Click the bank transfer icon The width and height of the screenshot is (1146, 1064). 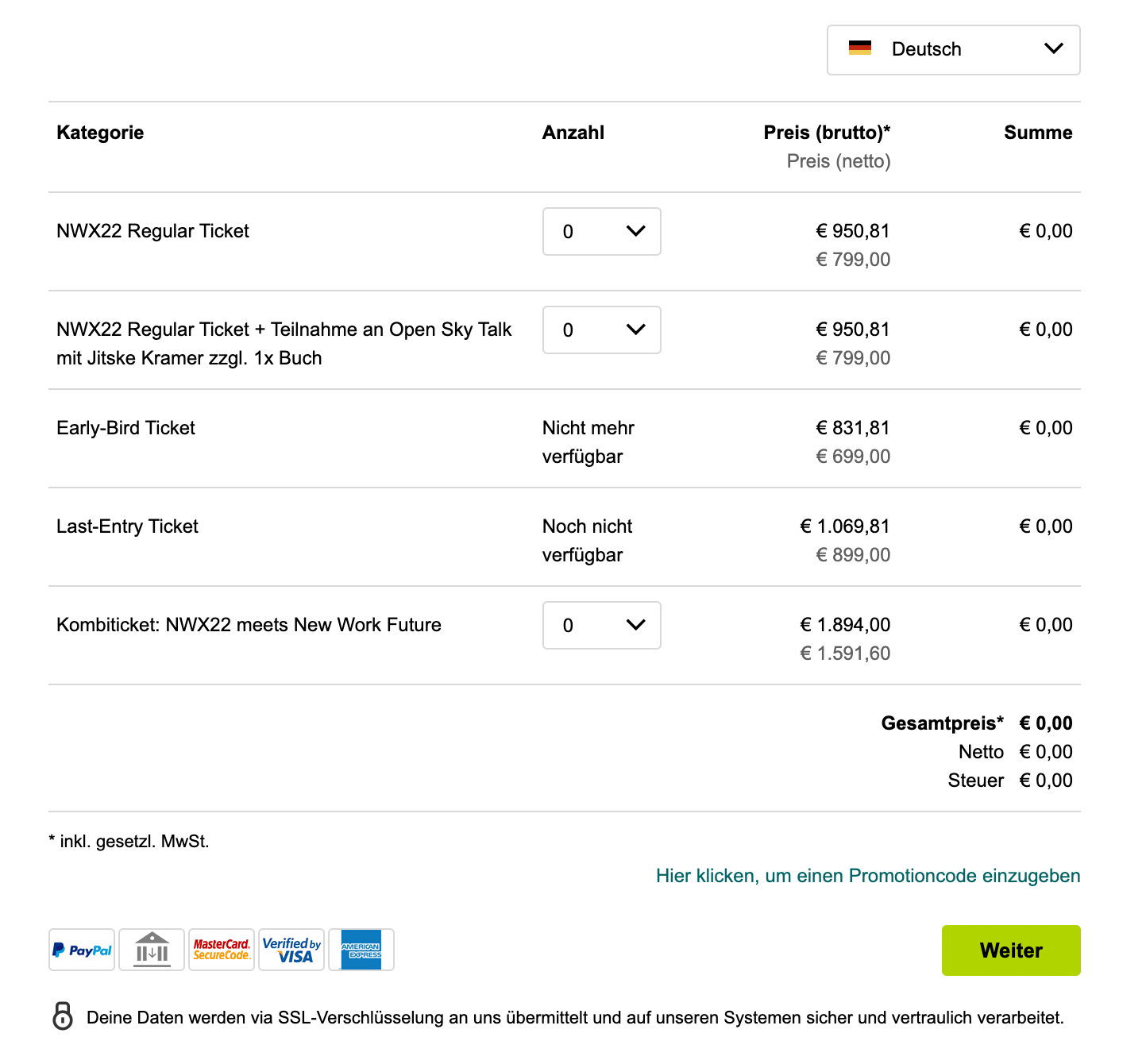(152, 950)
